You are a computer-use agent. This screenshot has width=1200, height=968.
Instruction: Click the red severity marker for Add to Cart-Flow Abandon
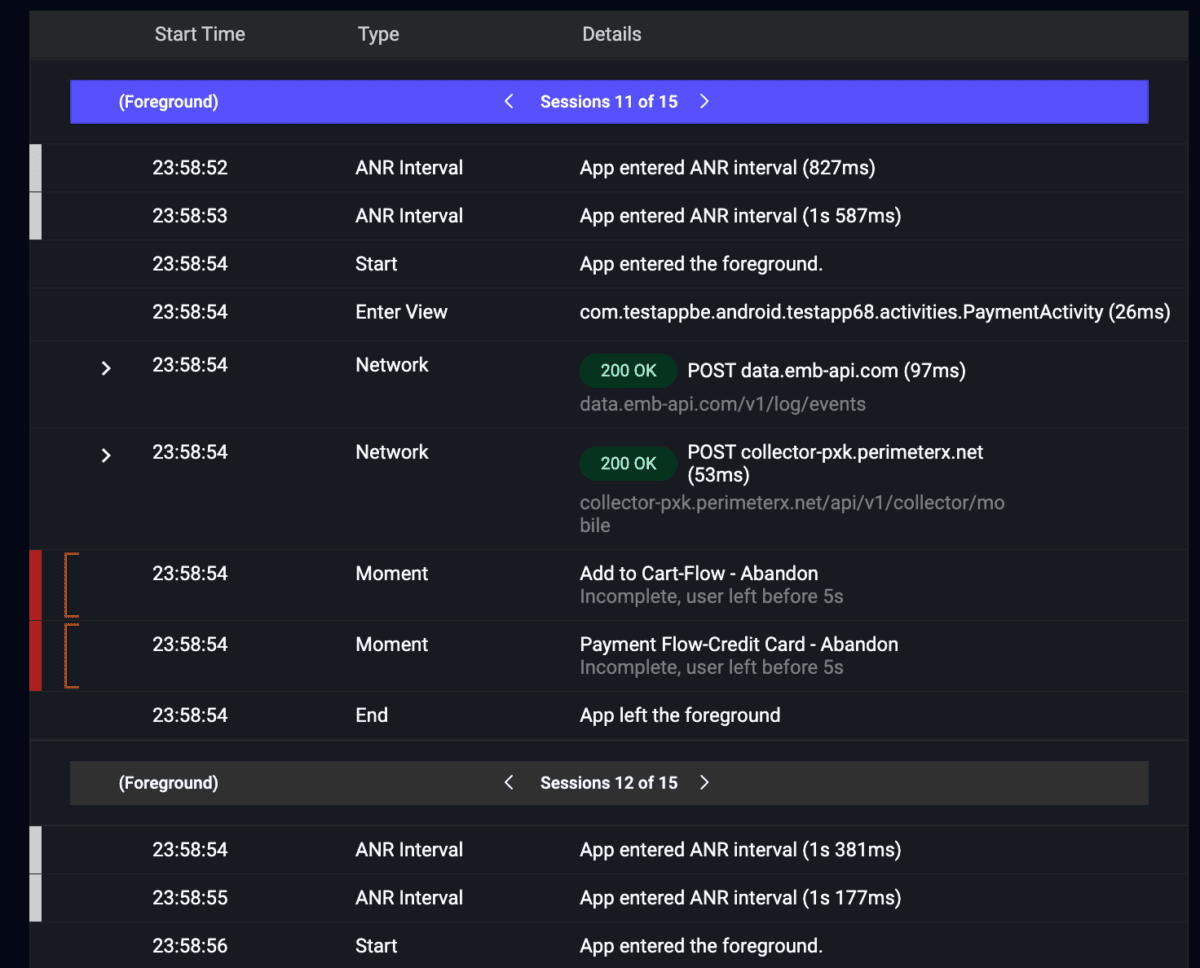click(35, 584)
